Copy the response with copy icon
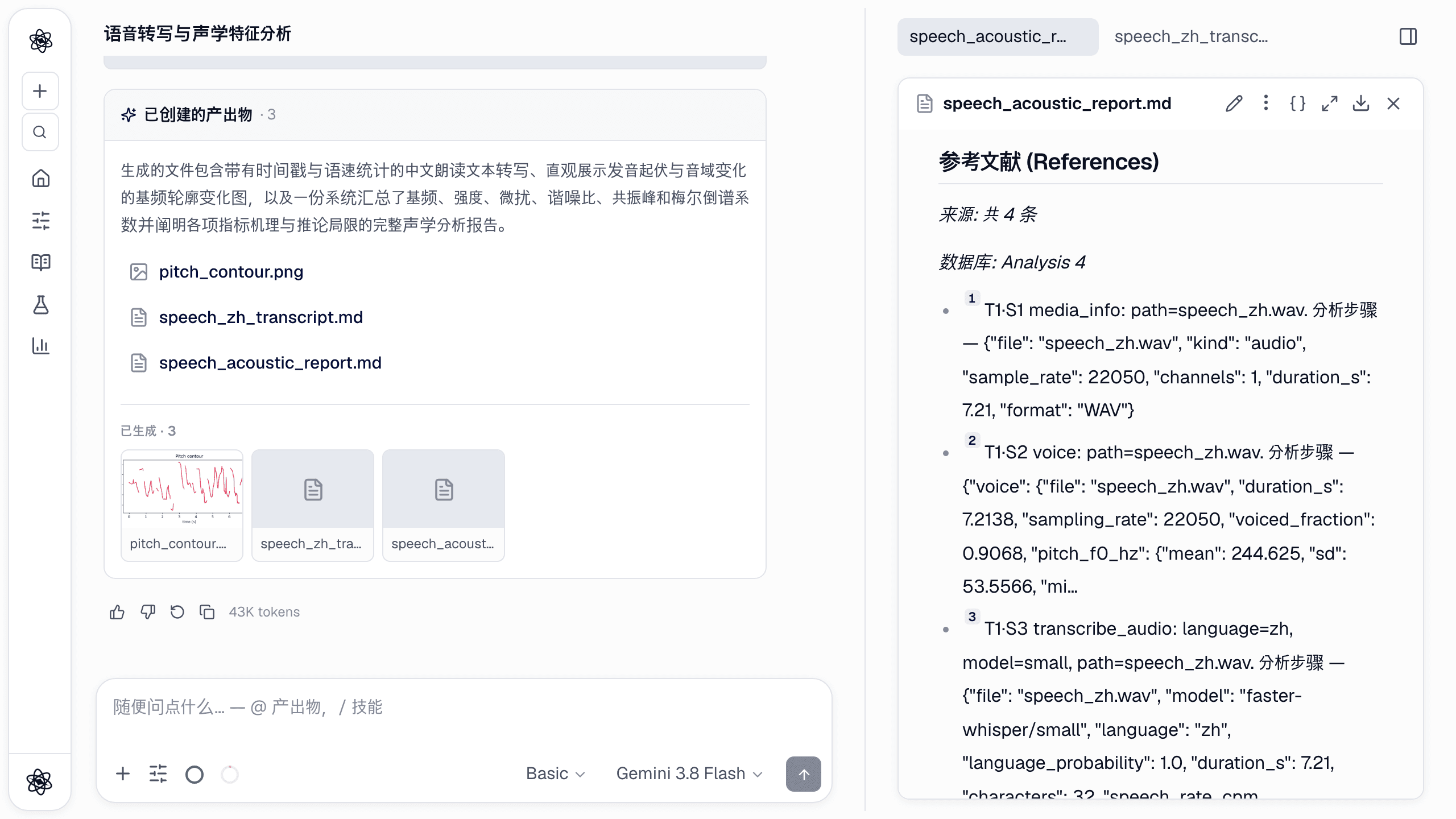The image size is (1456, 819). tap(208, 612)
